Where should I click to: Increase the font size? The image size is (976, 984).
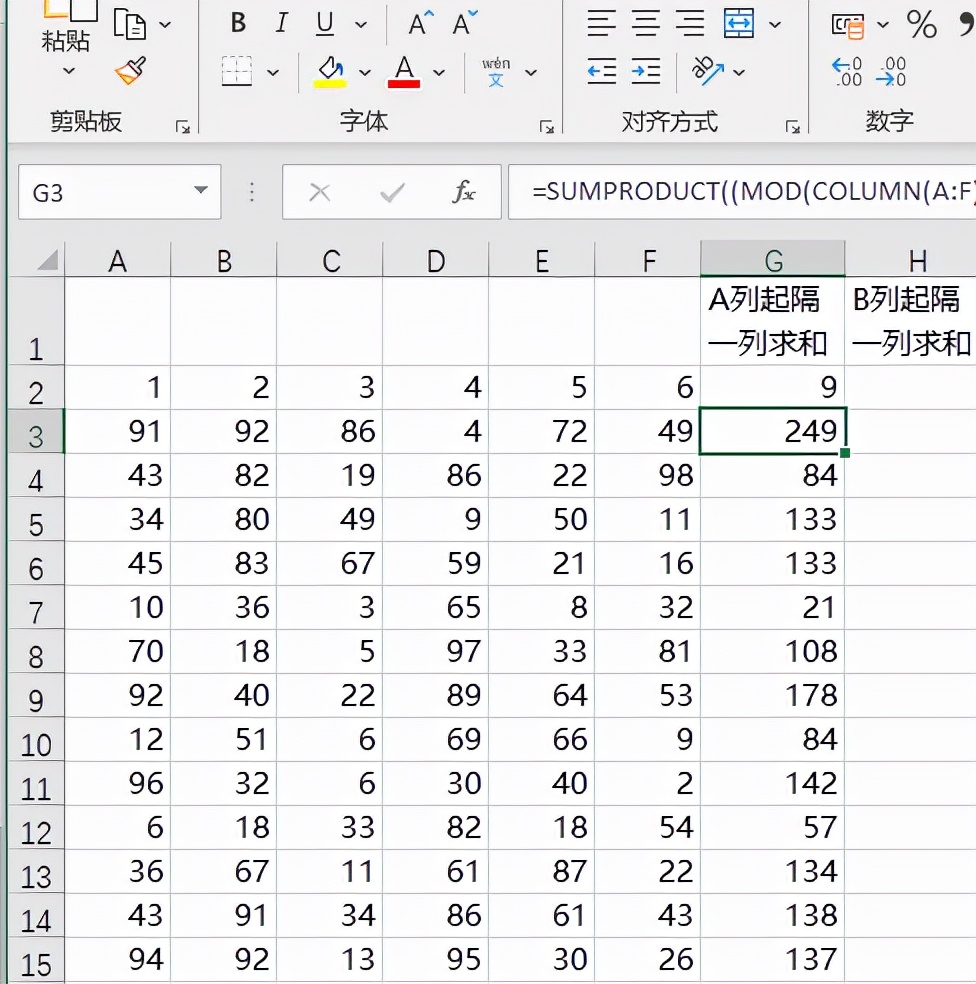(421, 23)
